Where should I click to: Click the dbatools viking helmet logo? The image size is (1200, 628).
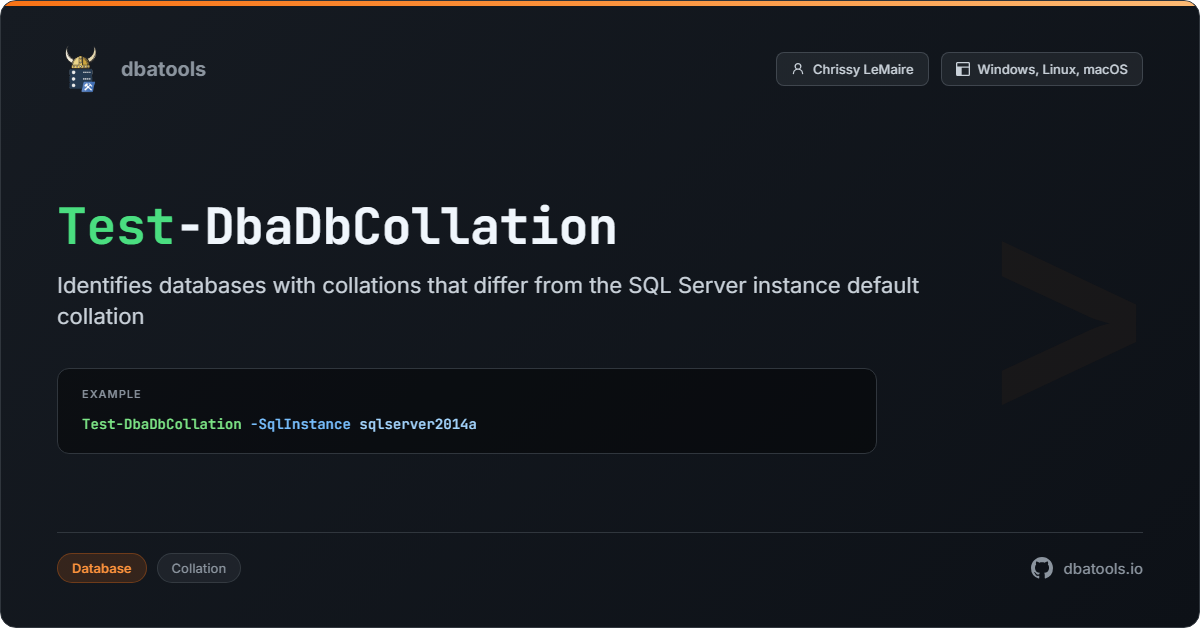coord(81,69)
